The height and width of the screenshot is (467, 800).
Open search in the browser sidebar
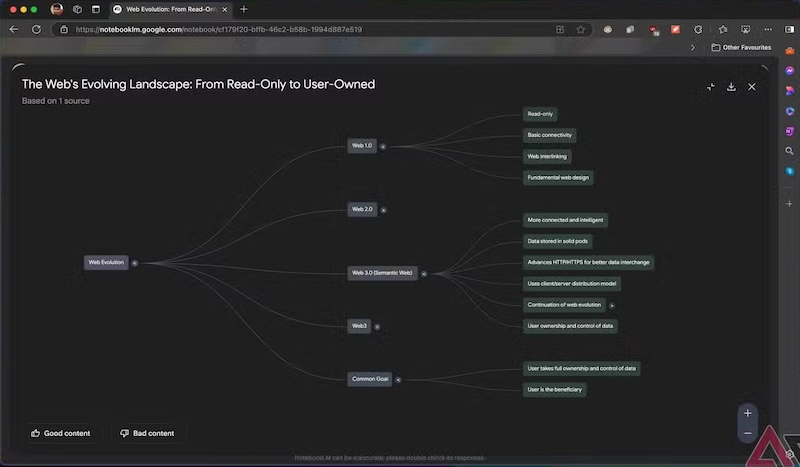click(x=789, y=151)
